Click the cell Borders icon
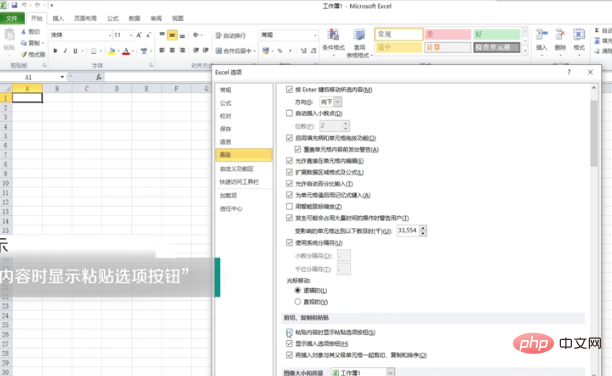 tap(93, 51)
